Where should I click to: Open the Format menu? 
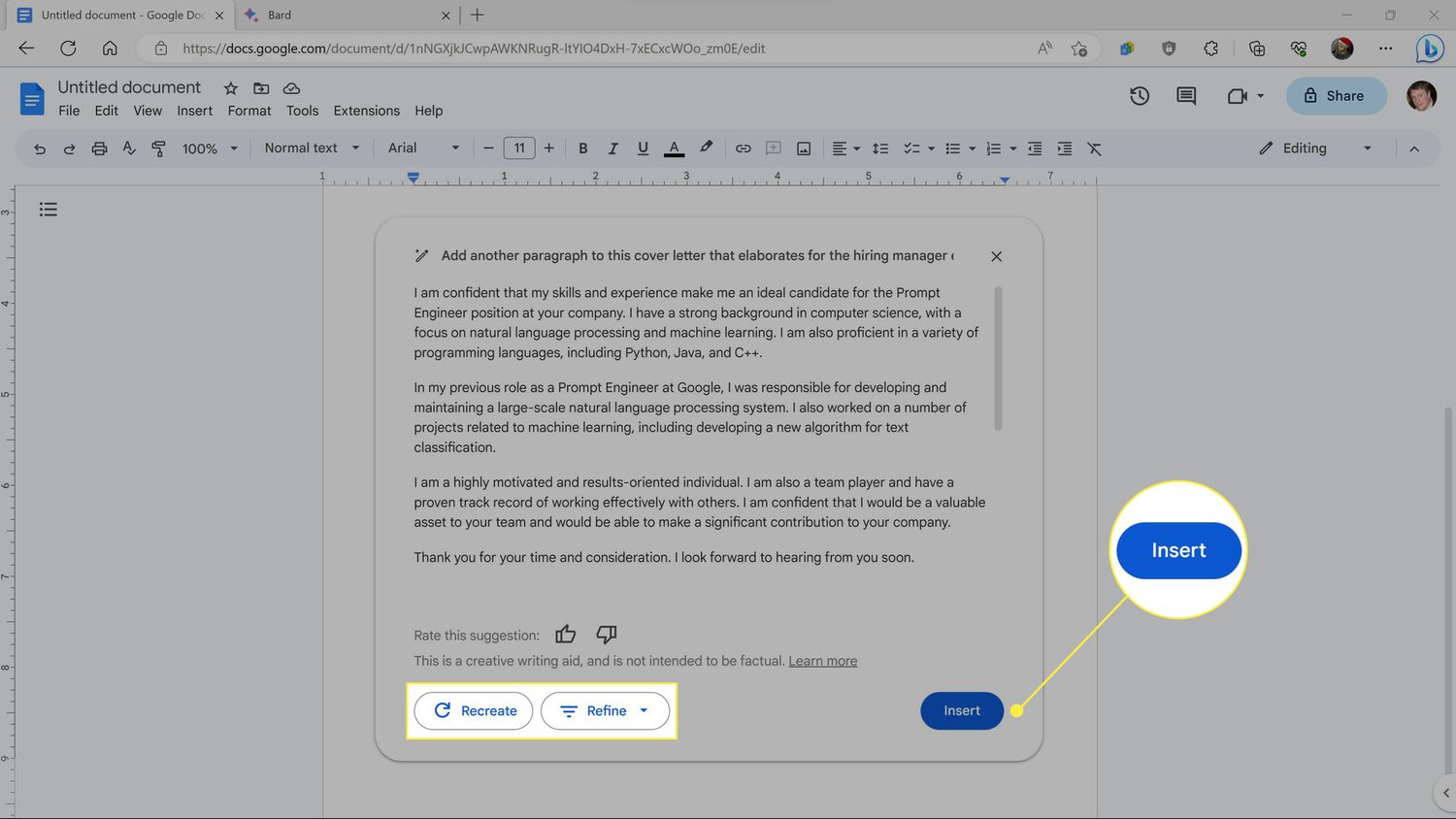click(x=249, y=111)
